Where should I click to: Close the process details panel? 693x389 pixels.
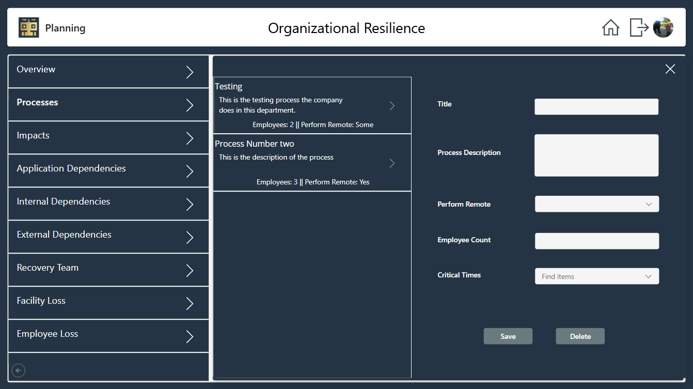click(x=670, y=69)
